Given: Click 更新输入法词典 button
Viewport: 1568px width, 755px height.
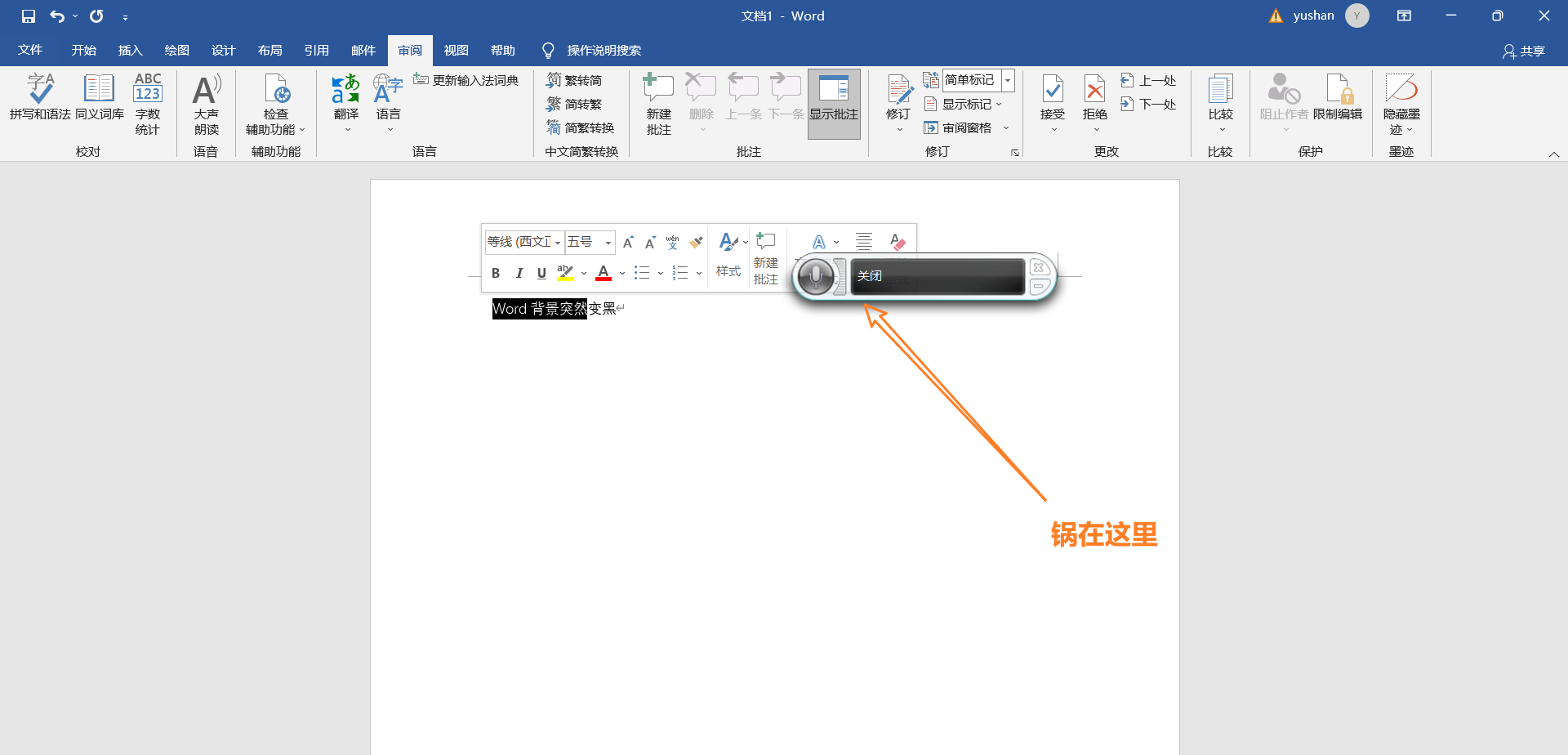Looking at the screenshot, I should [x=466, y=80].
